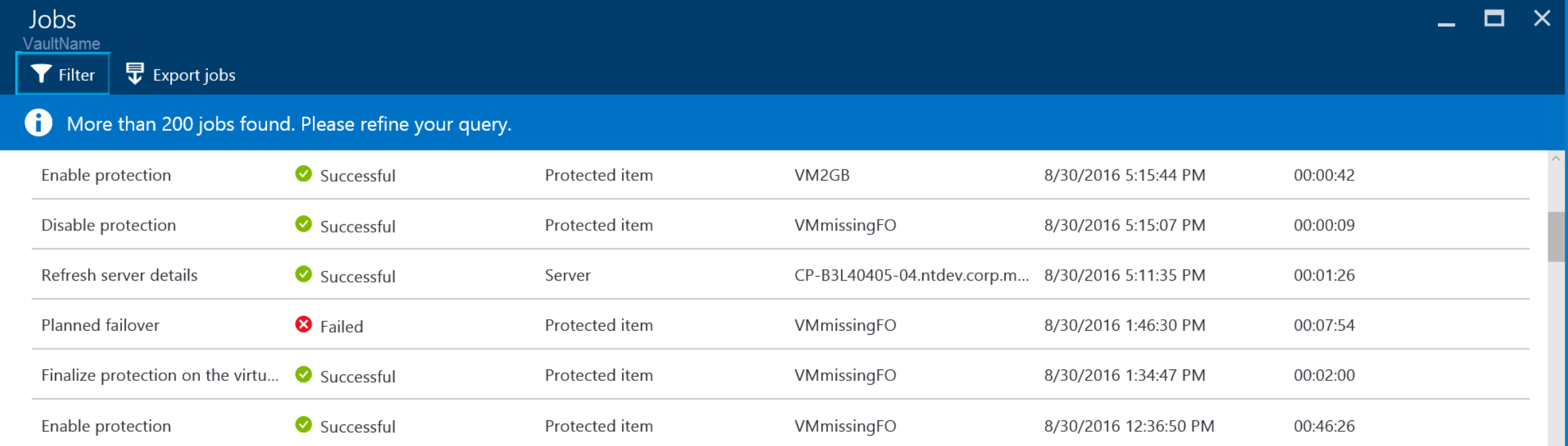Click the Export jobs download icon
Screen dimensions: 1568x446
[x=133, y=73]
